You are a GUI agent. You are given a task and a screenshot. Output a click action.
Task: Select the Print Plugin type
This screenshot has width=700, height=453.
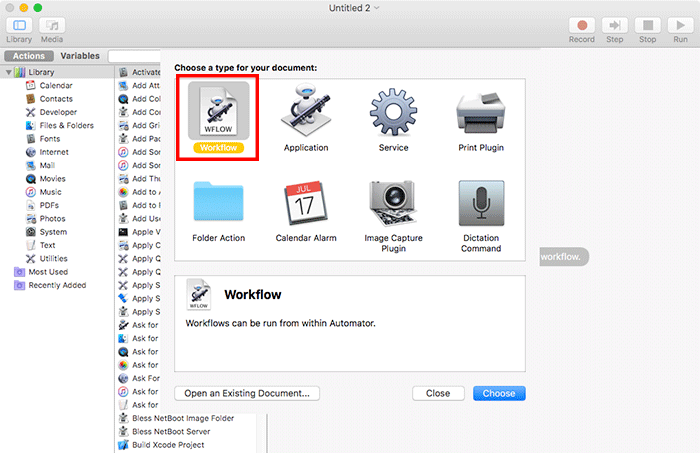pyautogui.click(x=481, y=121)
